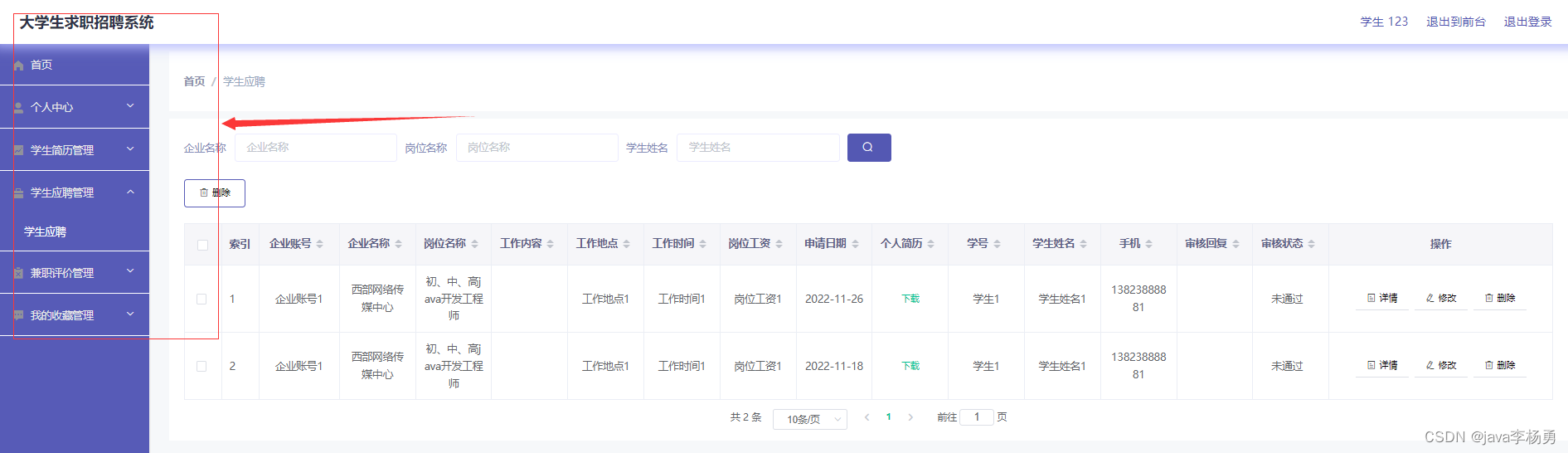
Task: Open the 兼职评价管理 sidebar menu
Action: point(75,273)
